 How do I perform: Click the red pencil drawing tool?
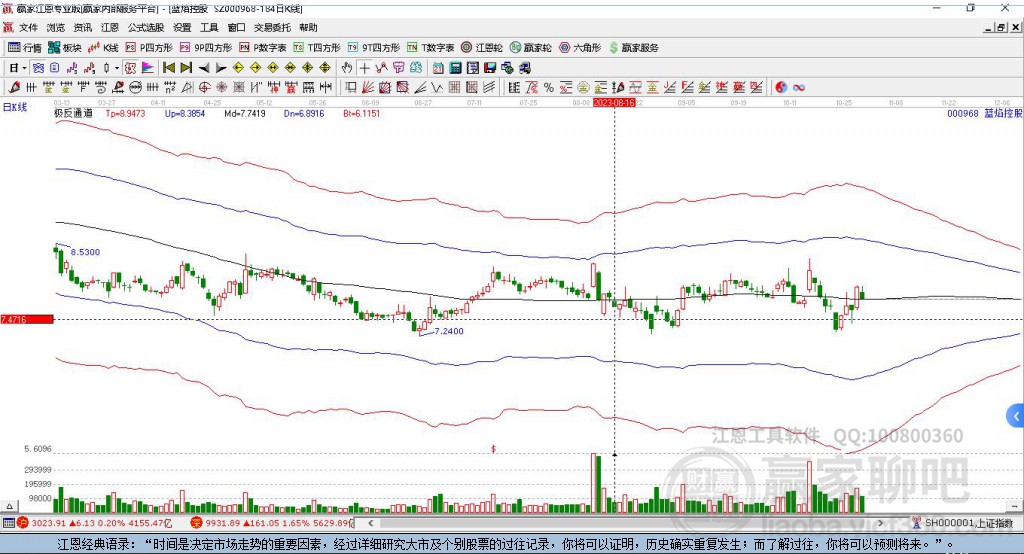click(x=14, y=87)
